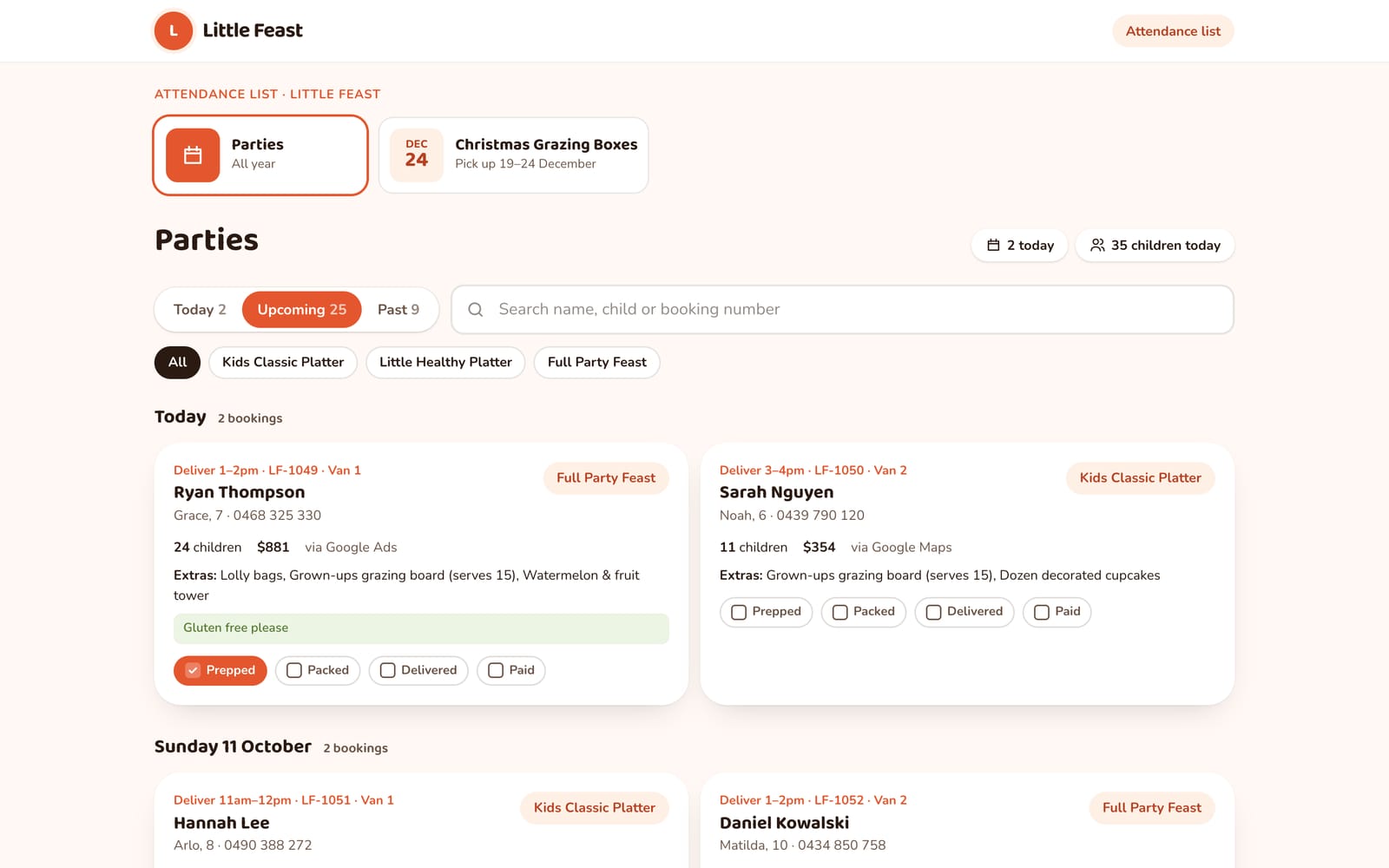Viewport: 1389px width, 868px height.
Task: Mark Ryan Thompson's order as Packed
Action: coord(318,670)
